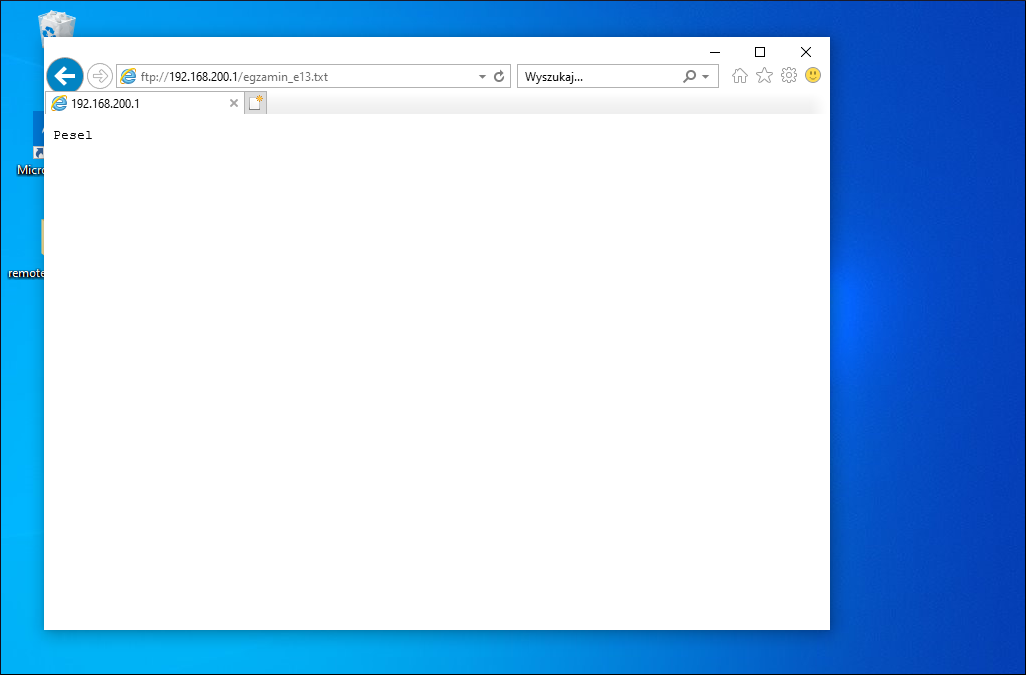Open the Home page icon
The image size is (1026, 675).
coord(739,76)
